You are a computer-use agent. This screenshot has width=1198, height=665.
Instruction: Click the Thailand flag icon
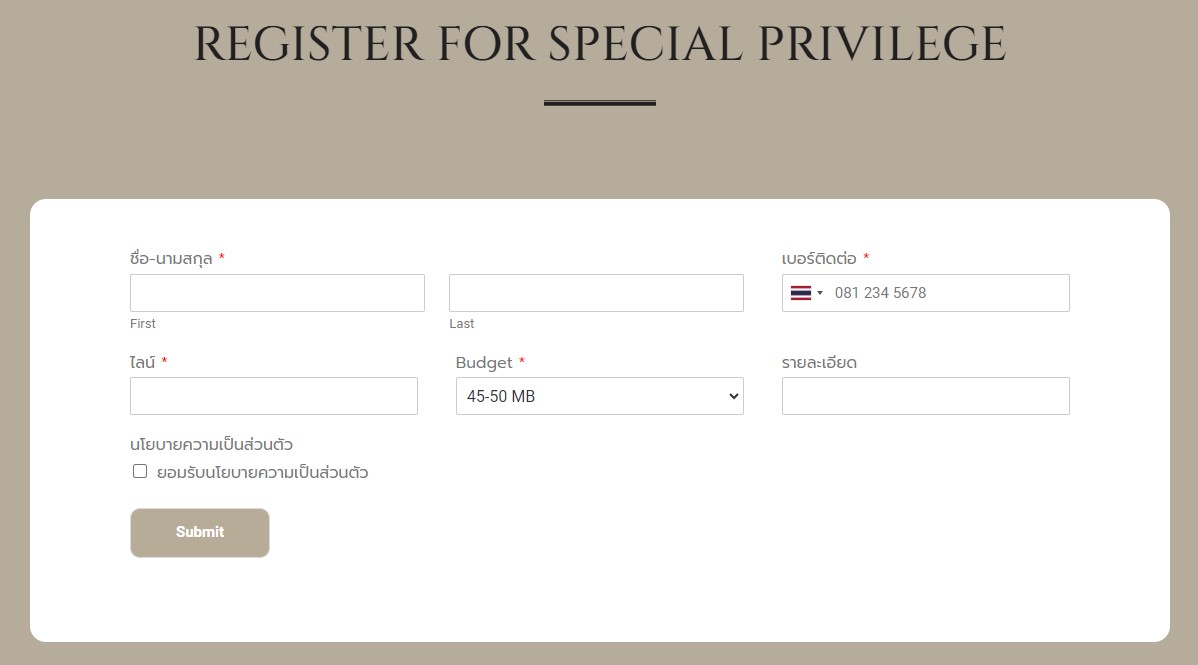[801, 293]
